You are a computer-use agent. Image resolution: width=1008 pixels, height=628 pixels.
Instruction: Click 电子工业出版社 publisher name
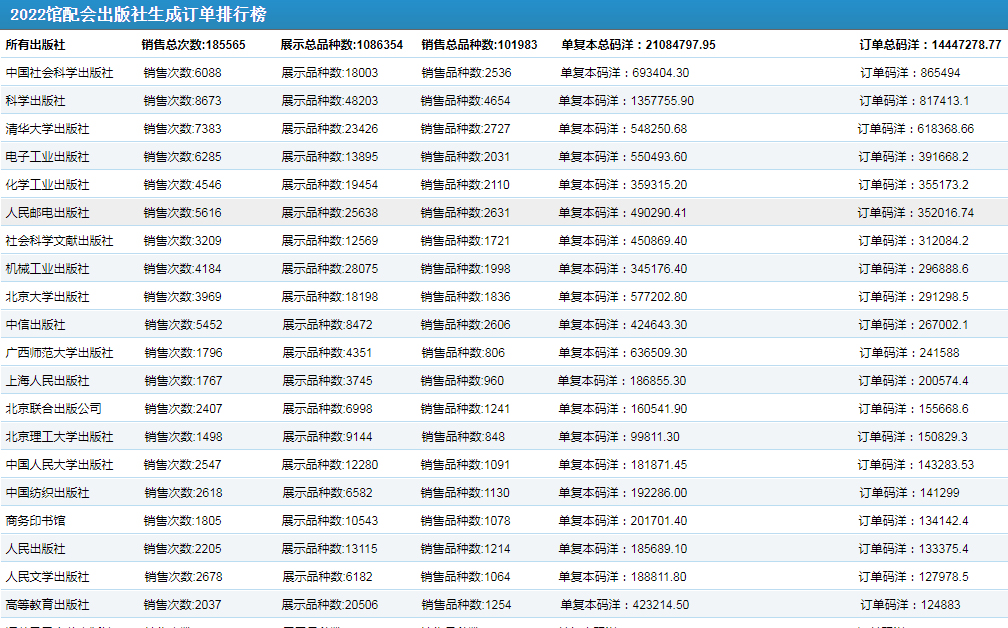click(47, 157)
